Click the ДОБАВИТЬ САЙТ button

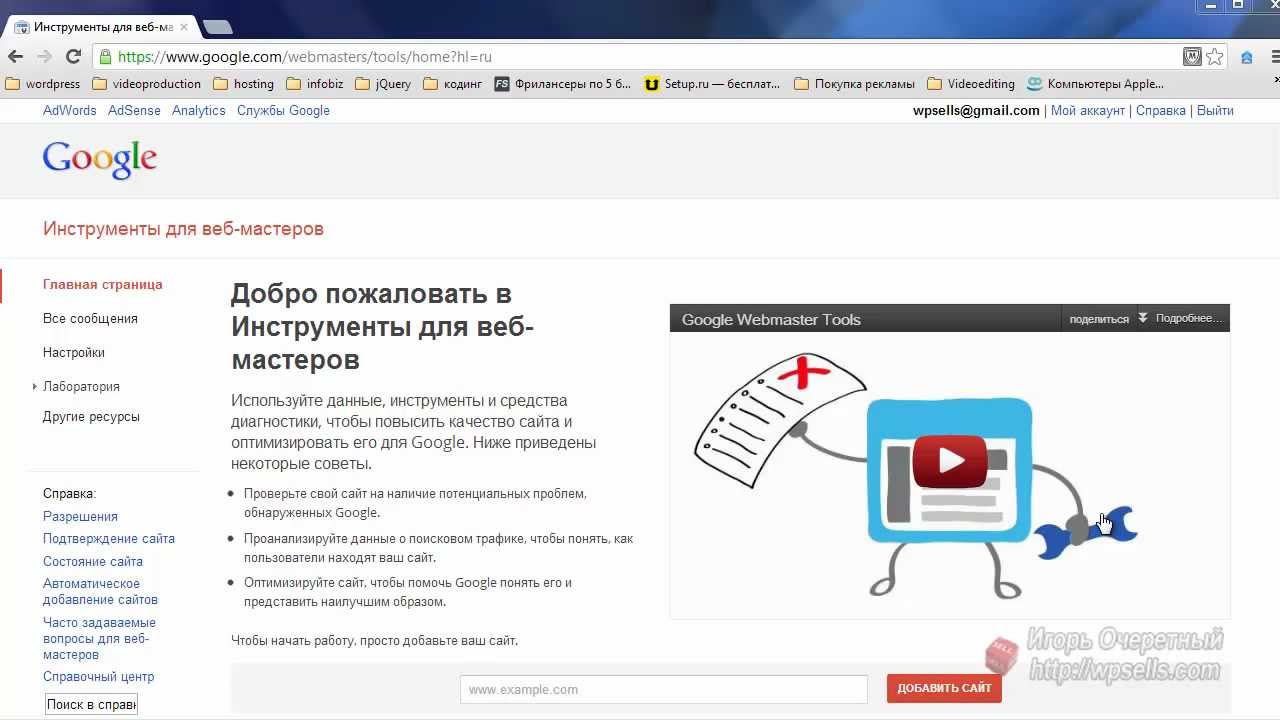tap(944, 688)
